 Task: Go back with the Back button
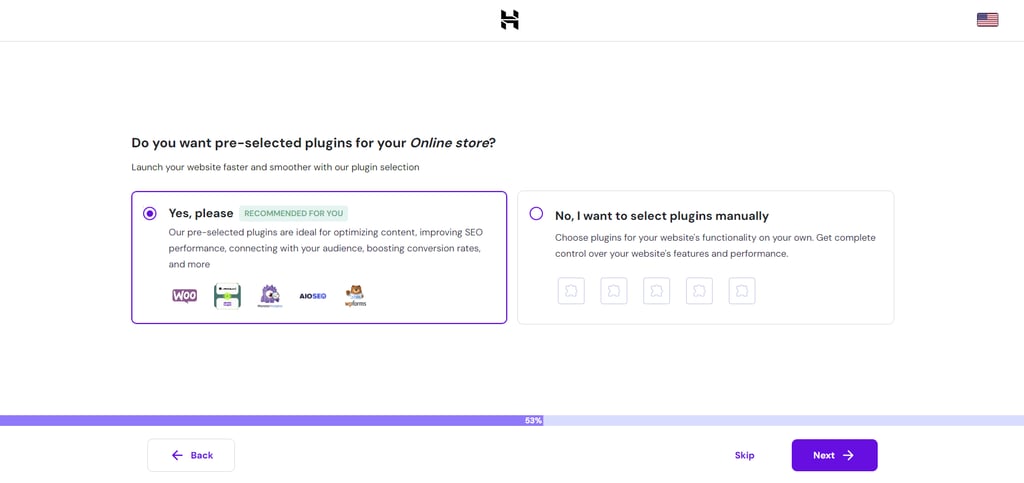pos(191,455)
